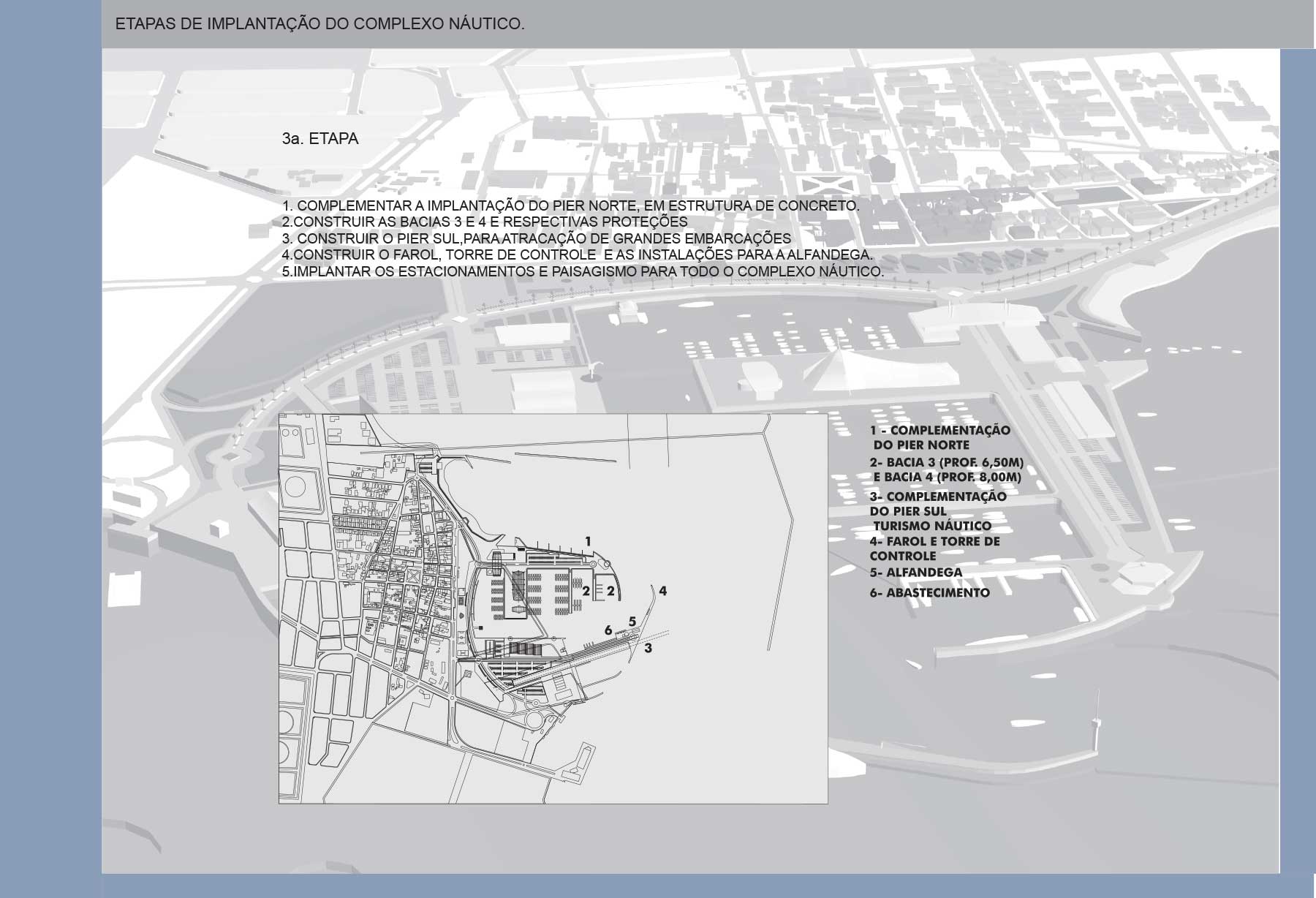Click line '1. COMPLEMENTAR A IMPLANTAÇÃO DO PIER NORTE'
Viewport: 1316px width, 898px height.
pos(571,206)
